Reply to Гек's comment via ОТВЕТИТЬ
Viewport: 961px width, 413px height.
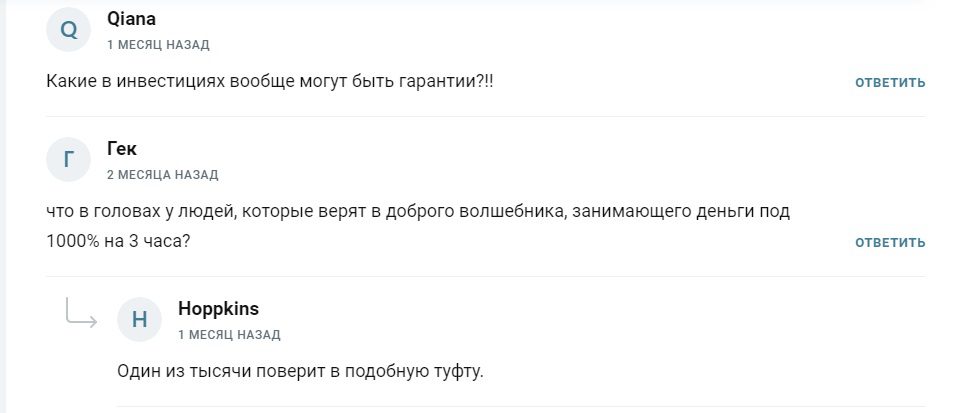[890, 242]
